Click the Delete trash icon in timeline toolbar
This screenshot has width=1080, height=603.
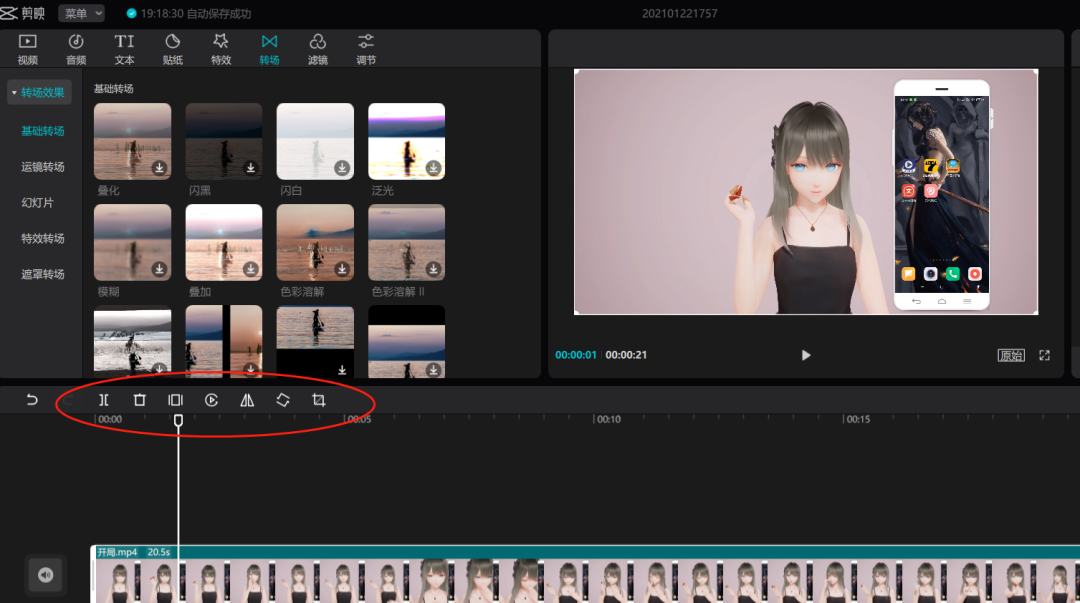[x=140, y=400]
